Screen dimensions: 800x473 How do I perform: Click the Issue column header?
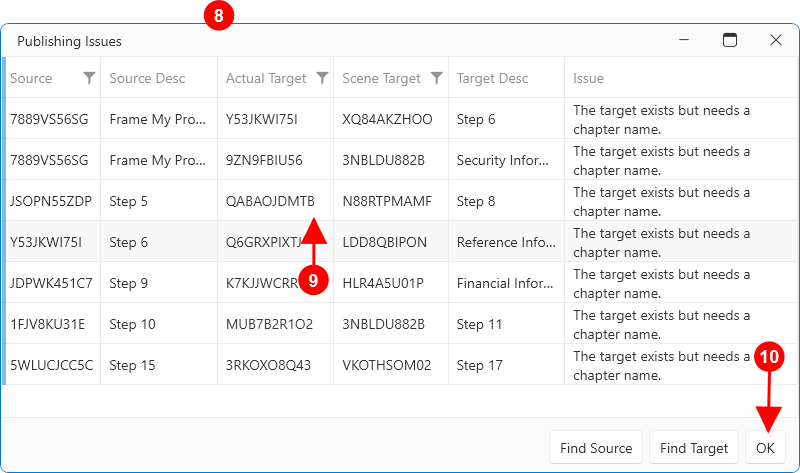coord(588,78)
